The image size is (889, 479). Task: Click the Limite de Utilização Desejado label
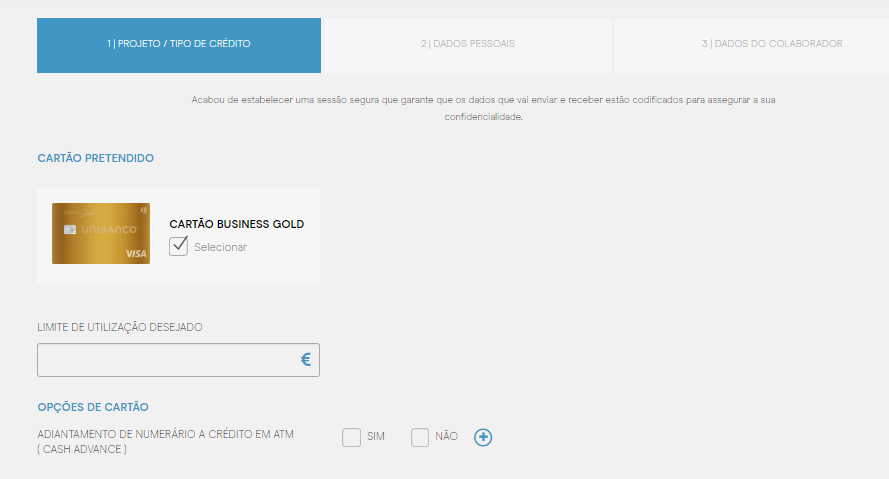click(120, 327)
